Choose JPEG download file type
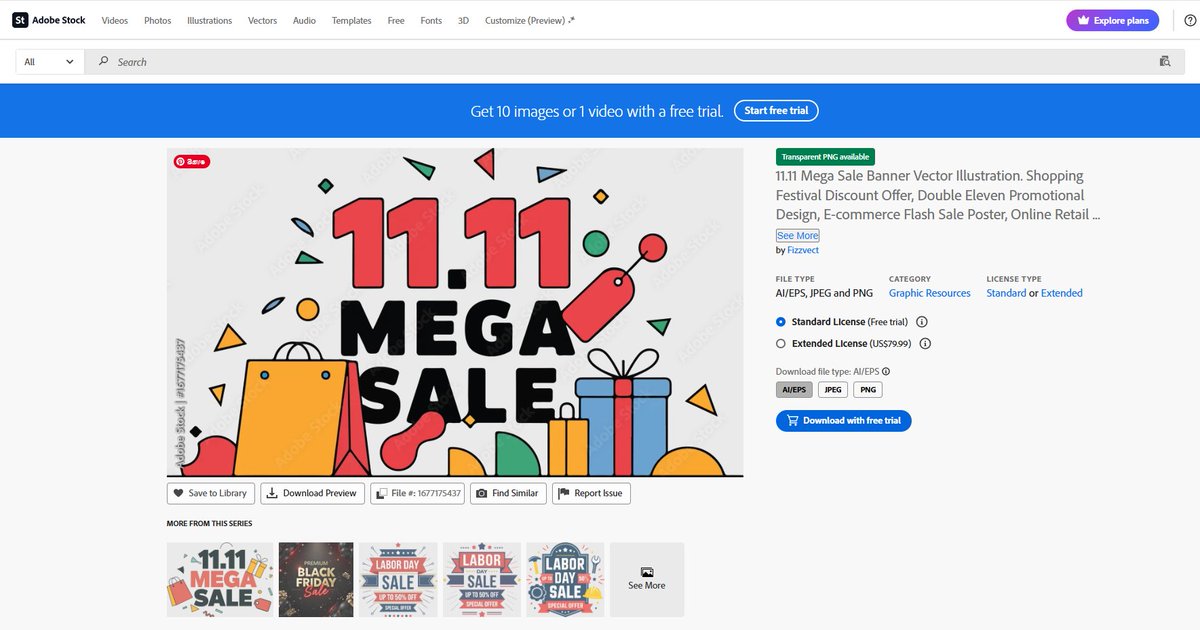Screen dimensions: 1200x630 pos(833,390)
